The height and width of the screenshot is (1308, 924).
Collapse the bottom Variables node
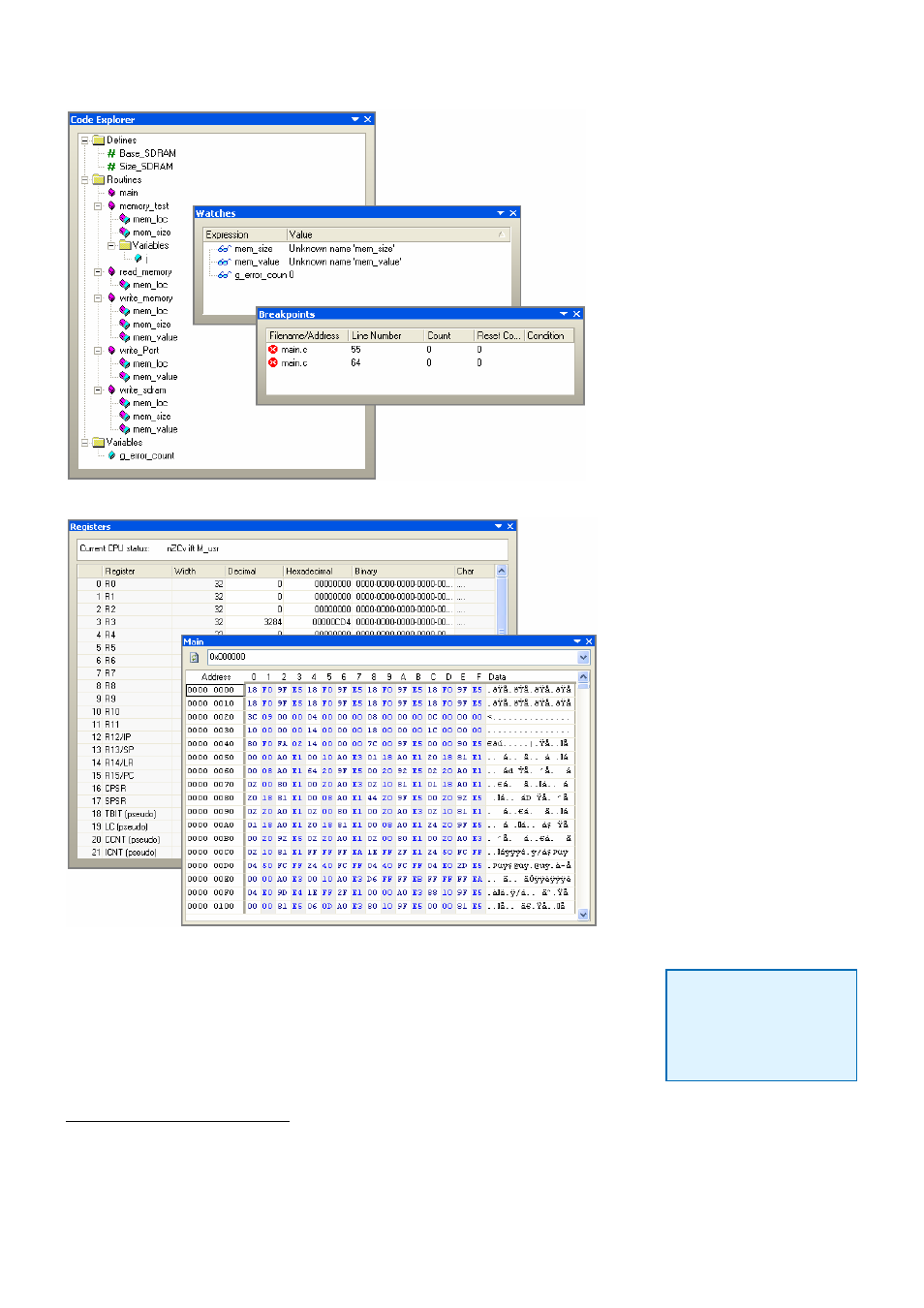point(84,443)
